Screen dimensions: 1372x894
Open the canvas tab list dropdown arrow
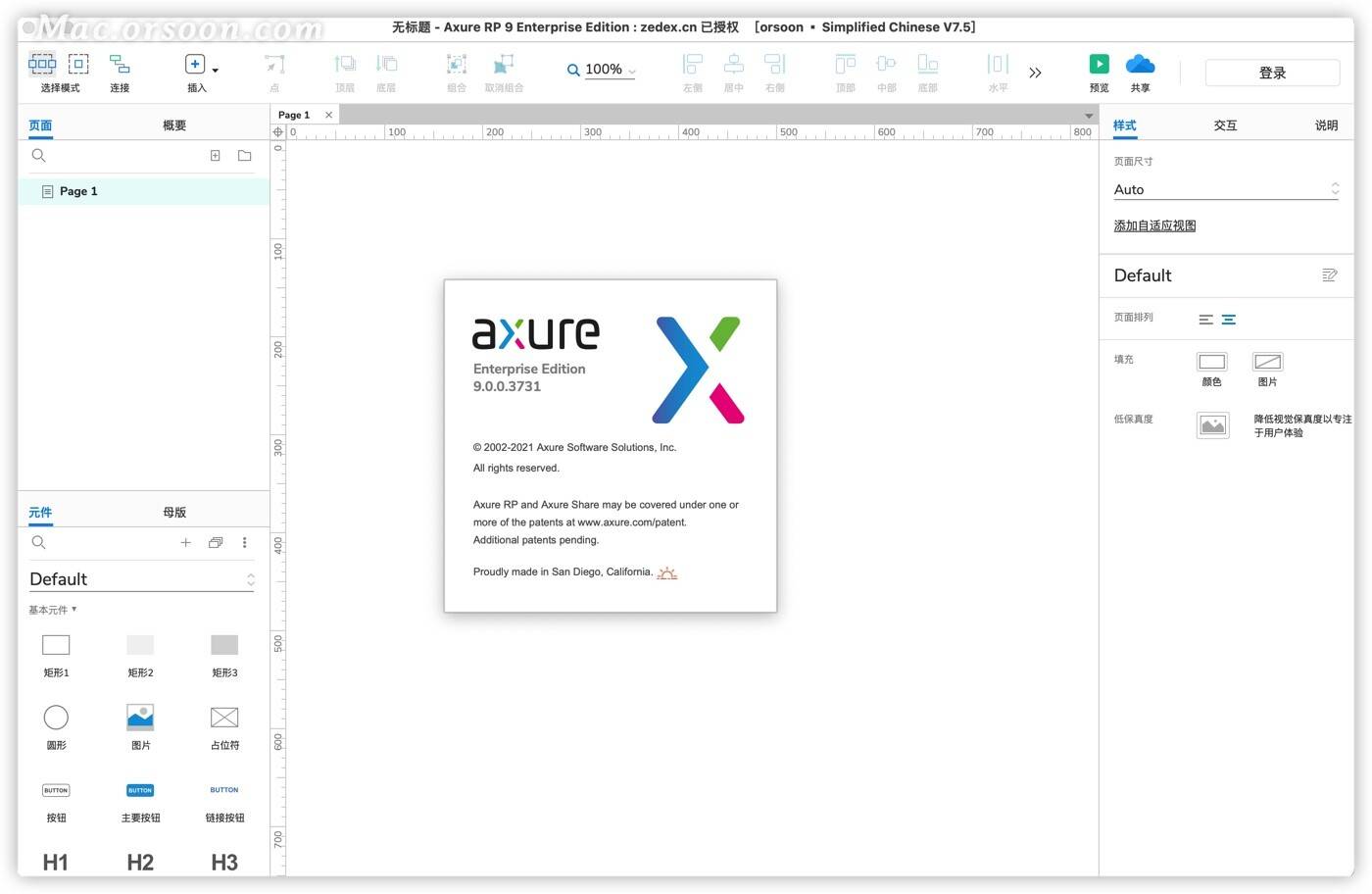(1089, 116)
